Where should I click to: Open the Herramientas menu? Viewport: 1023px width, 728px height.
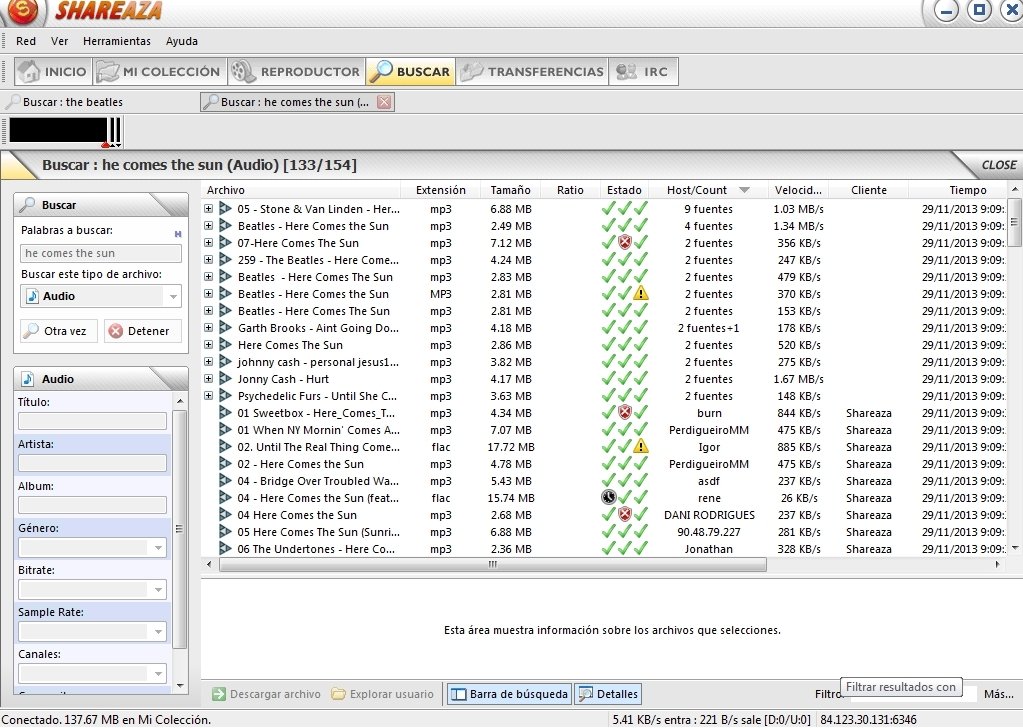117,41
